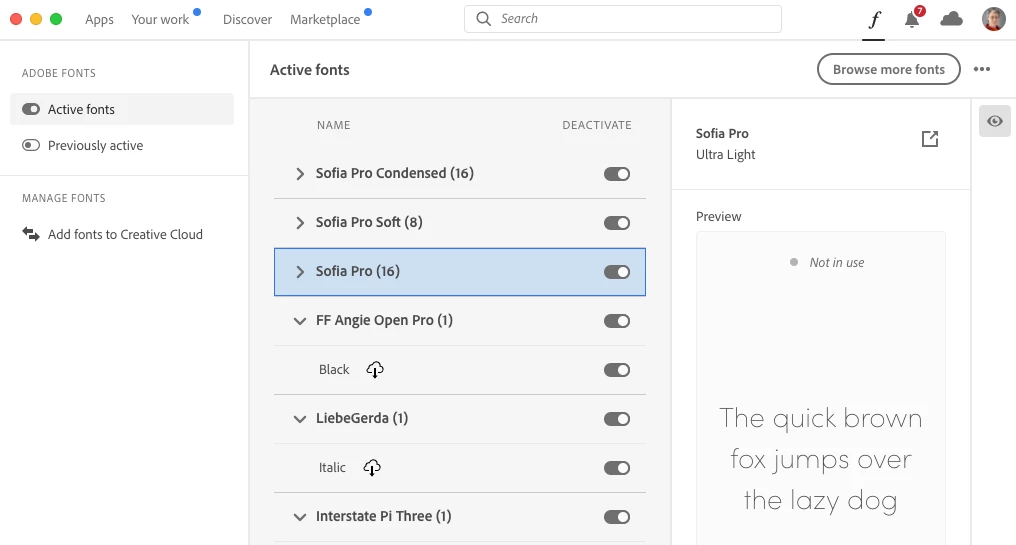Viewport: 1016px width, 545px height.
Task: Download the LiebeGerda Italic font
Action: [372, 467]
